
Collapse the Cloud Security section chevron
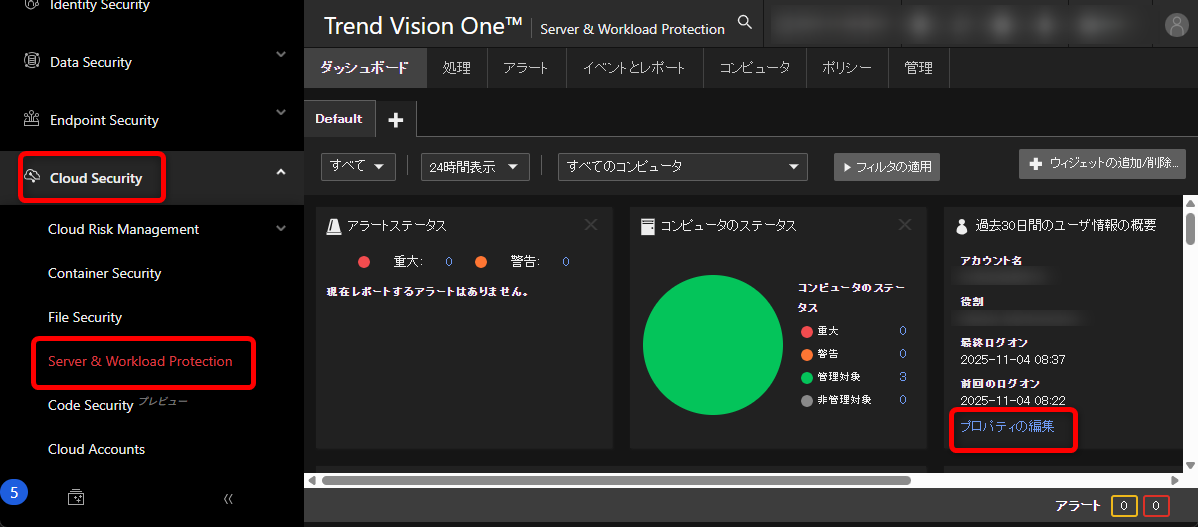click(x=280, y=172)
